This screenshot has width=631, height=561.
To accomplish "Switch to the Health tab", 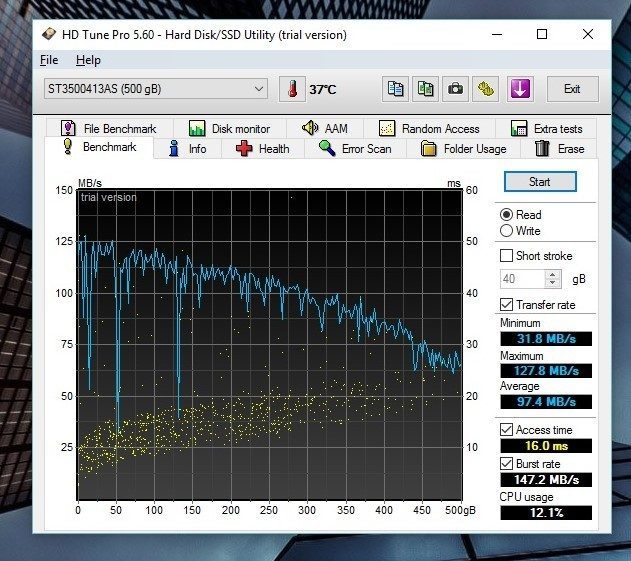I will click(x=262, y=148).
